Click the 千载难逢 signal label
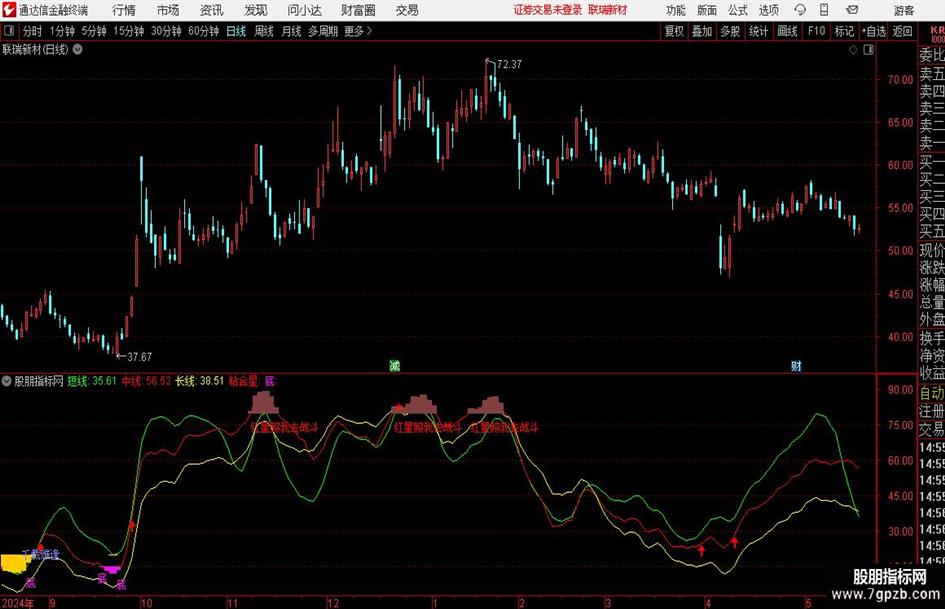Image resolution: width=945 pixels, height=609 pixels. (40, 554)
